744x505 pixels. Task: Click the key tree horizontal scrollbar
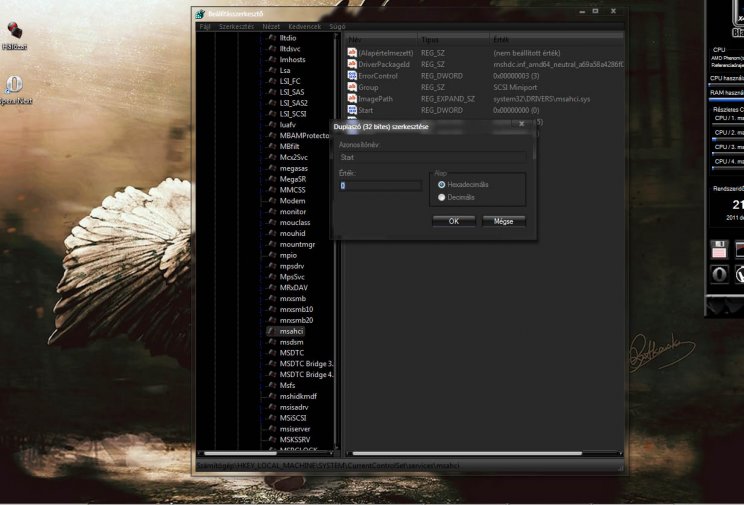tap(266, 453)
